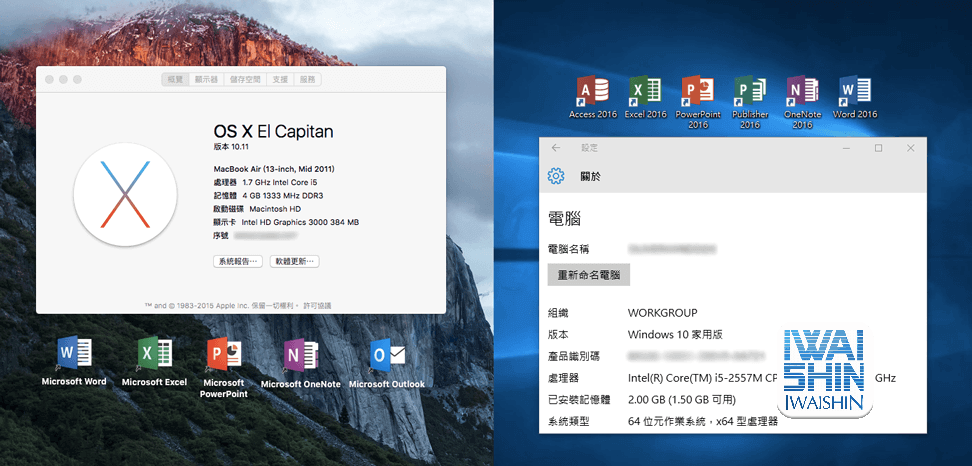
Task: Click the 關於 page title
Action: coord(590,177)
